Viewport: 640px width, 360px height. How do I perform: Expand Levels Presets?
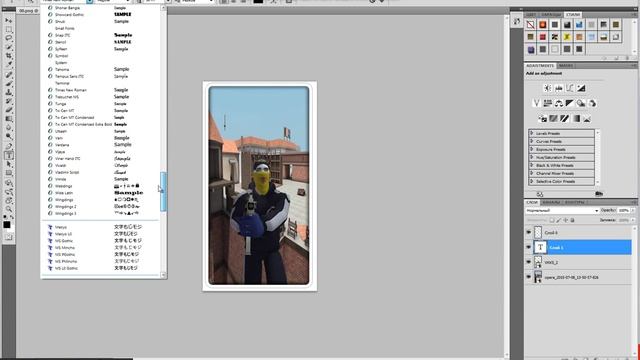tap(532, 133)
